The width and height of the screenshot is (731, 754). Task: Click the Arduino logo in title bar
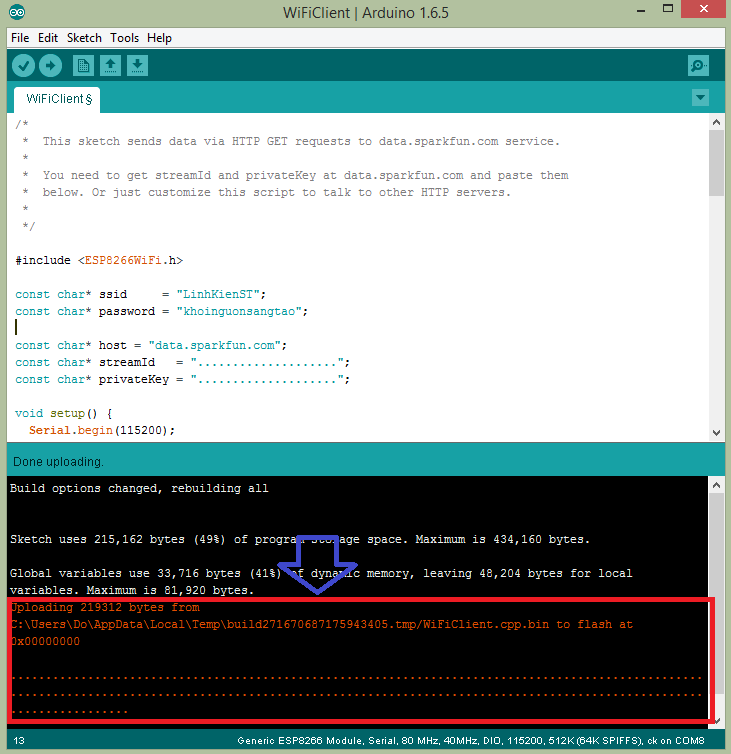click(x=17, y=12)
